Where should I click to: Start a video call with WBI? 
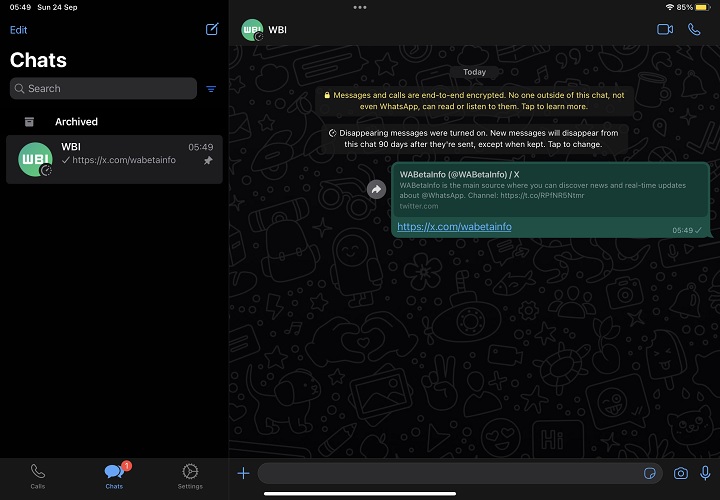(665, 29)
